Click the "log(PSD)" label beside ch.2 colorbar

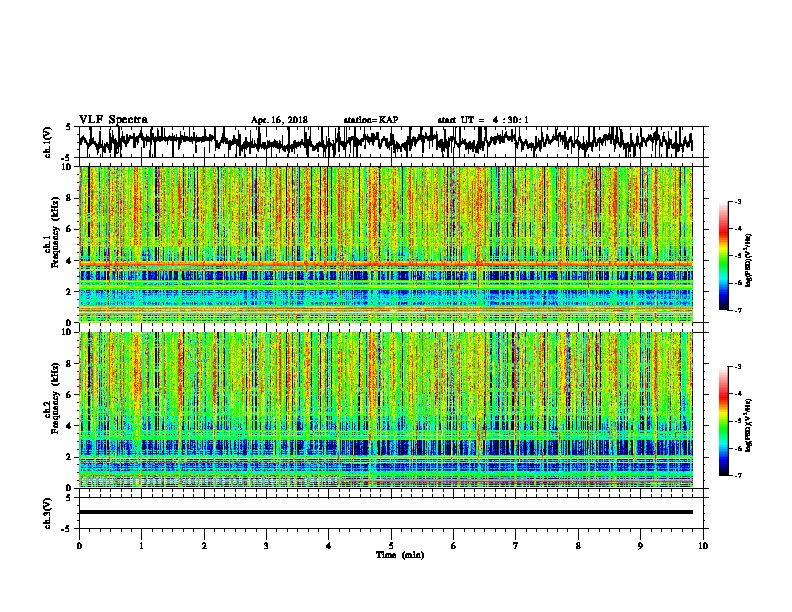748,426
